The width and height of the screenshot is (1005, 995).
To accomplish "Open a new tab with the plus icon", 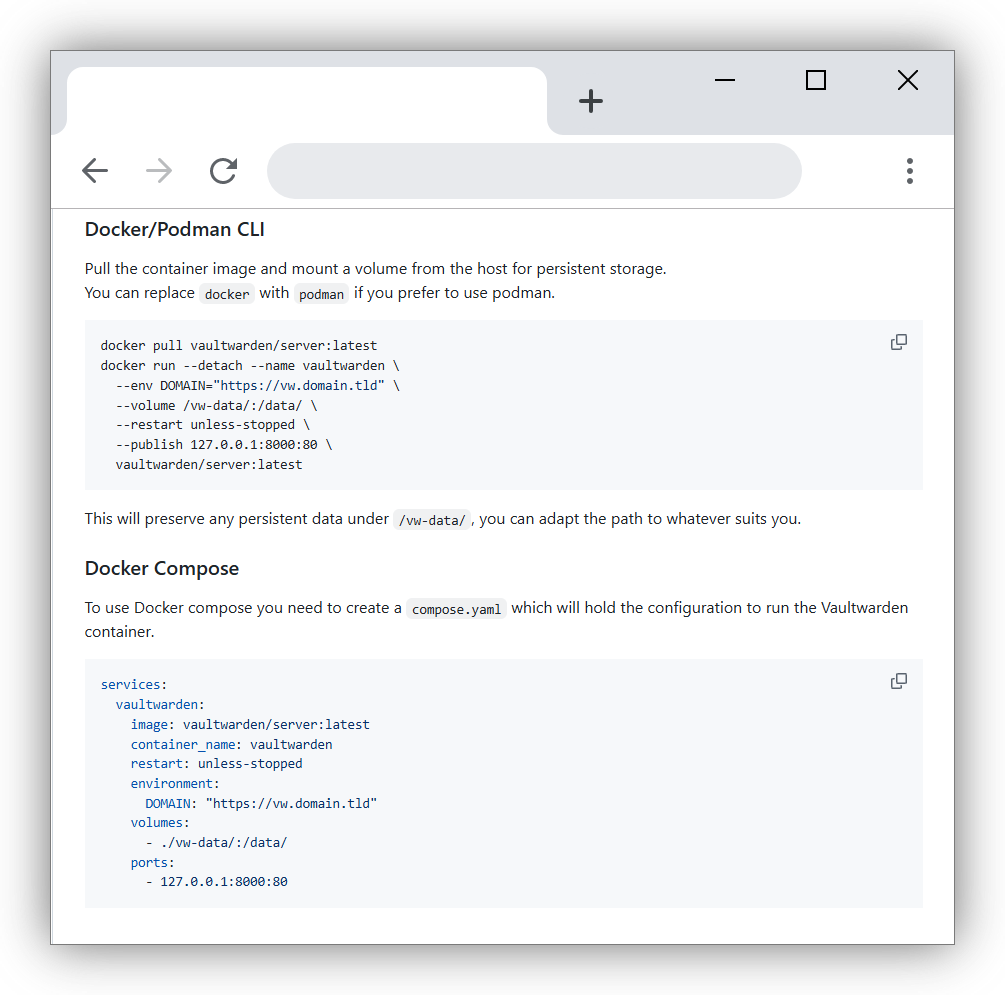I will 590,101.
